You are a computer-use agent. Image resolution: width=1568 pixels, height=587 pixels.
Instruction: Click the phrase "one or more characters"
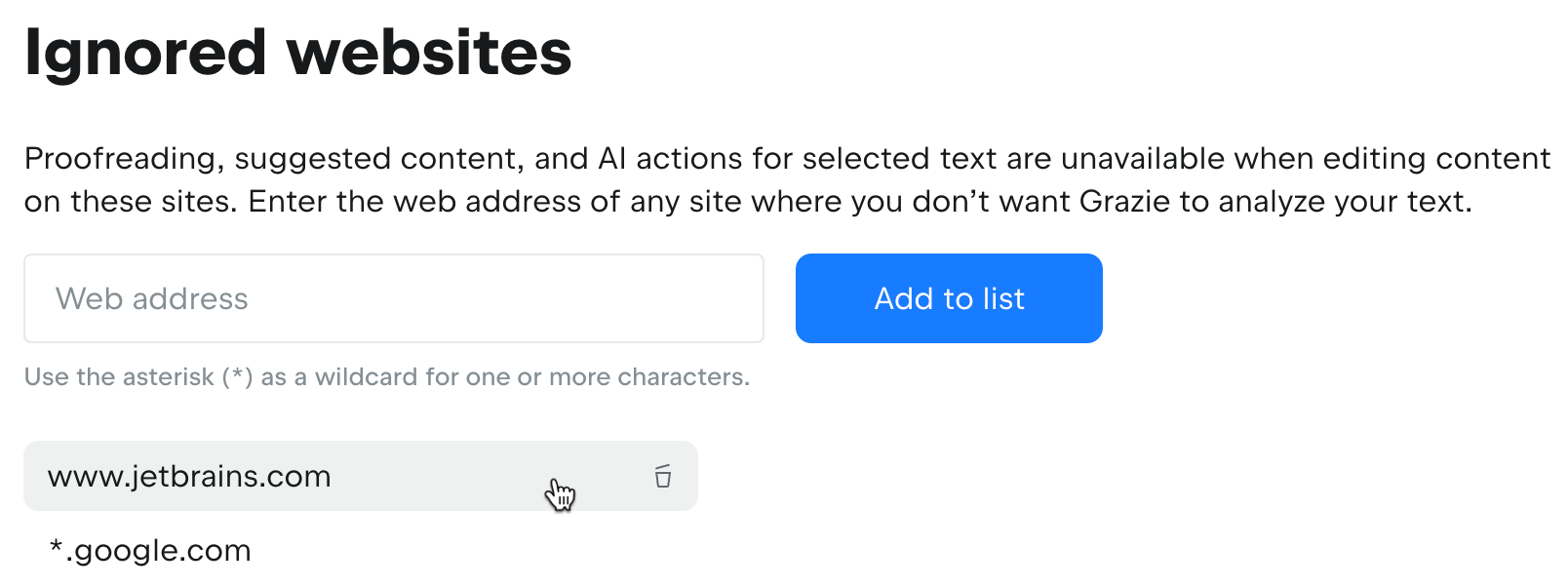[x=607, y=377]
